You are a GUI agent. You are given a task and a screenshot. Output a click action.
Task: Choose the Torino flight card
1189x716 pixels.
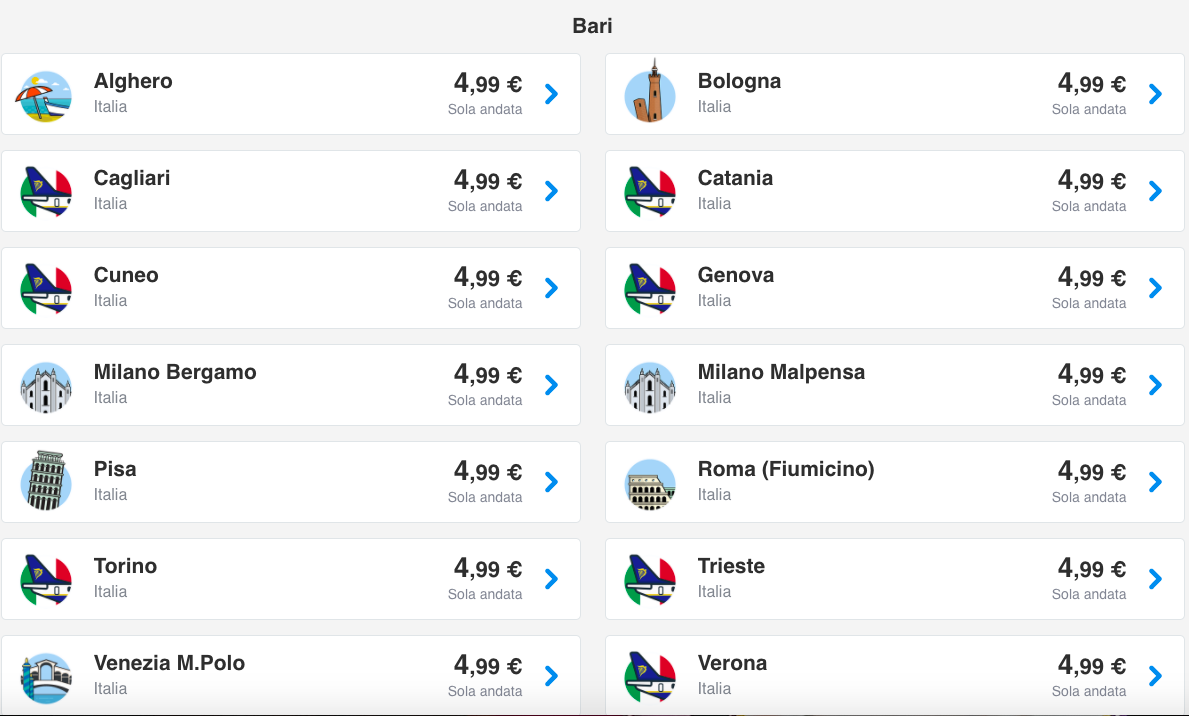(291, 579)
